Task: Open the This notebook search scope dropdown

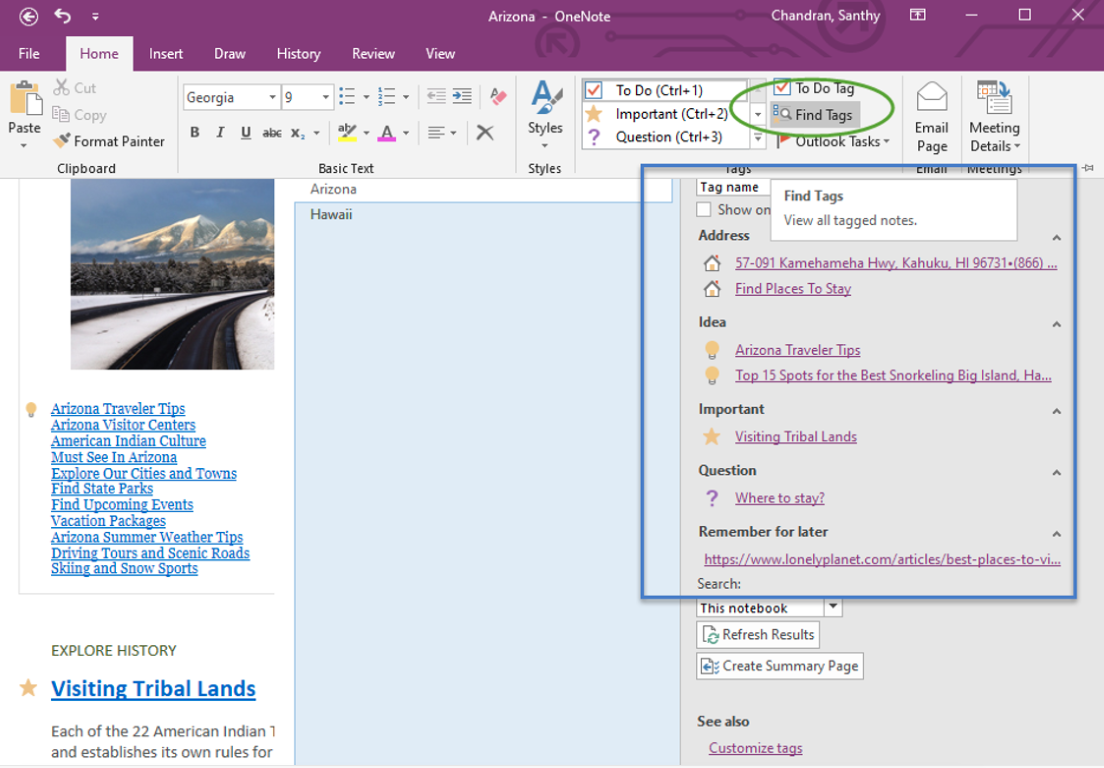Action: click(833, 607)
